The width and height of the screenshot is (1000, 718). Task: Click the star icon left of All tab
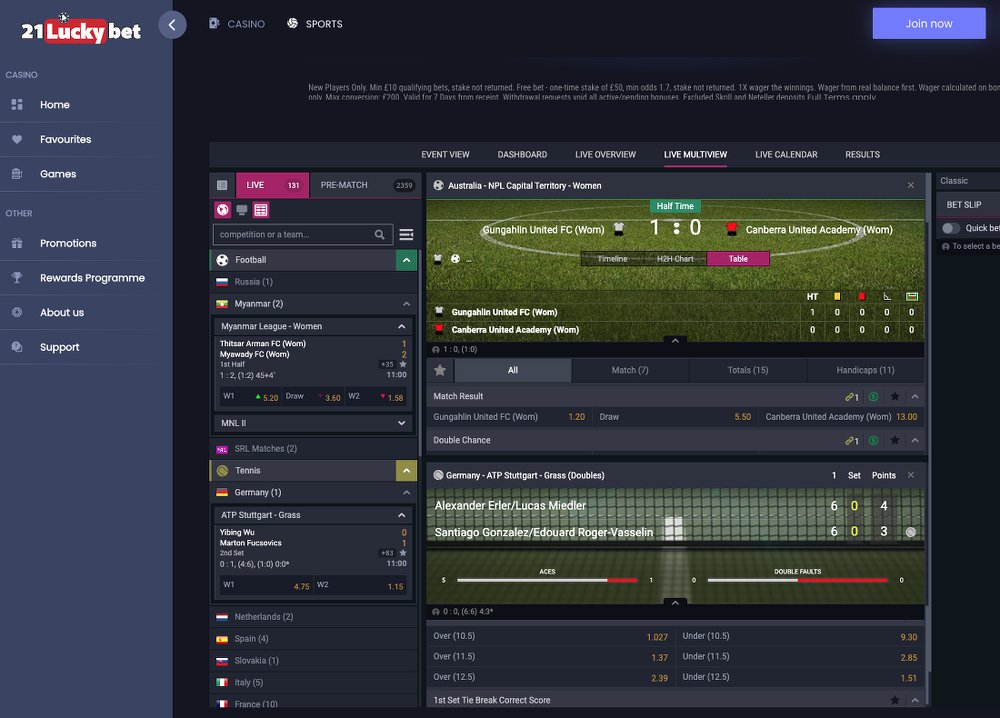point(440,370)
